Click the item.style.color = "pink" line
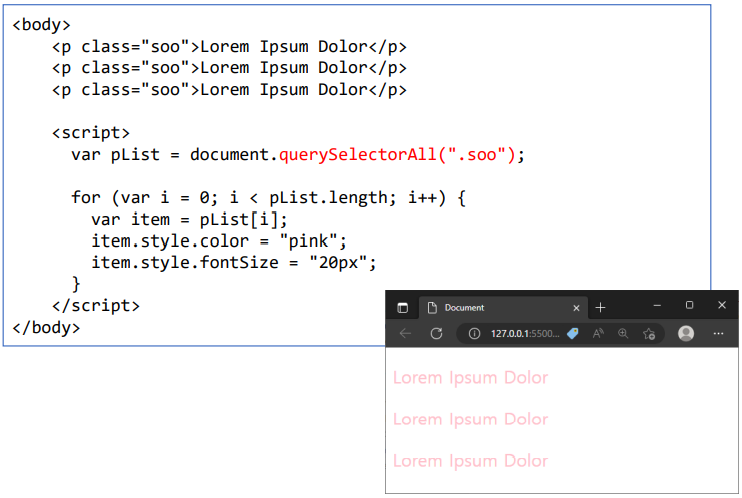 point(219,241)
